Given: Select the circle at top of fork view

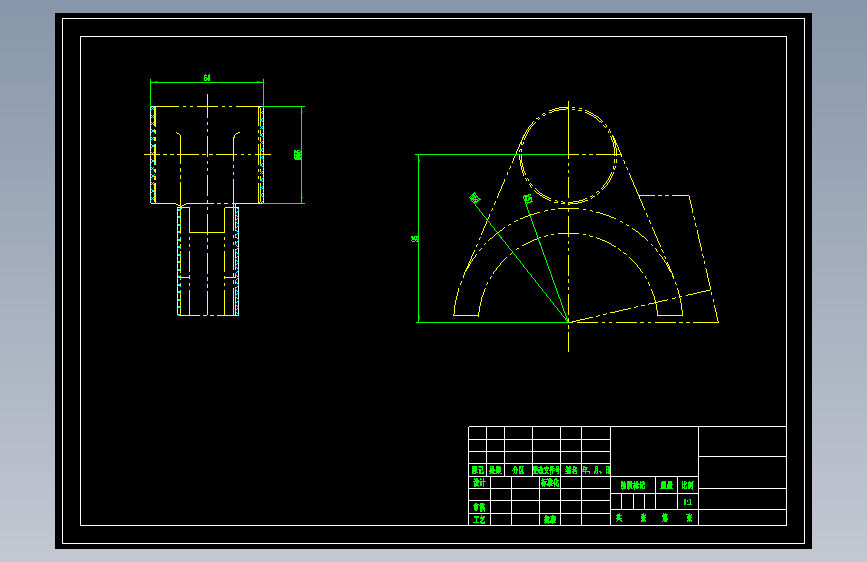Looking at the screenshot, I should click(568, 155).
